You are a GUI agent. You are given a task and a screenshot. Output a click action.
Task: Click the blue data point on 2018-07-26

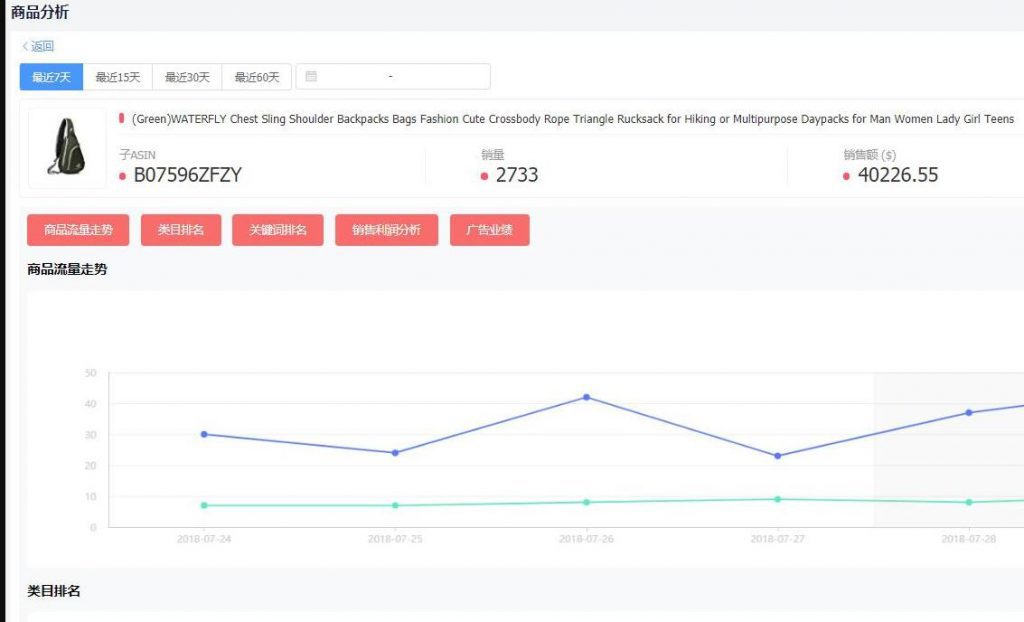click(x=587, y=397)
